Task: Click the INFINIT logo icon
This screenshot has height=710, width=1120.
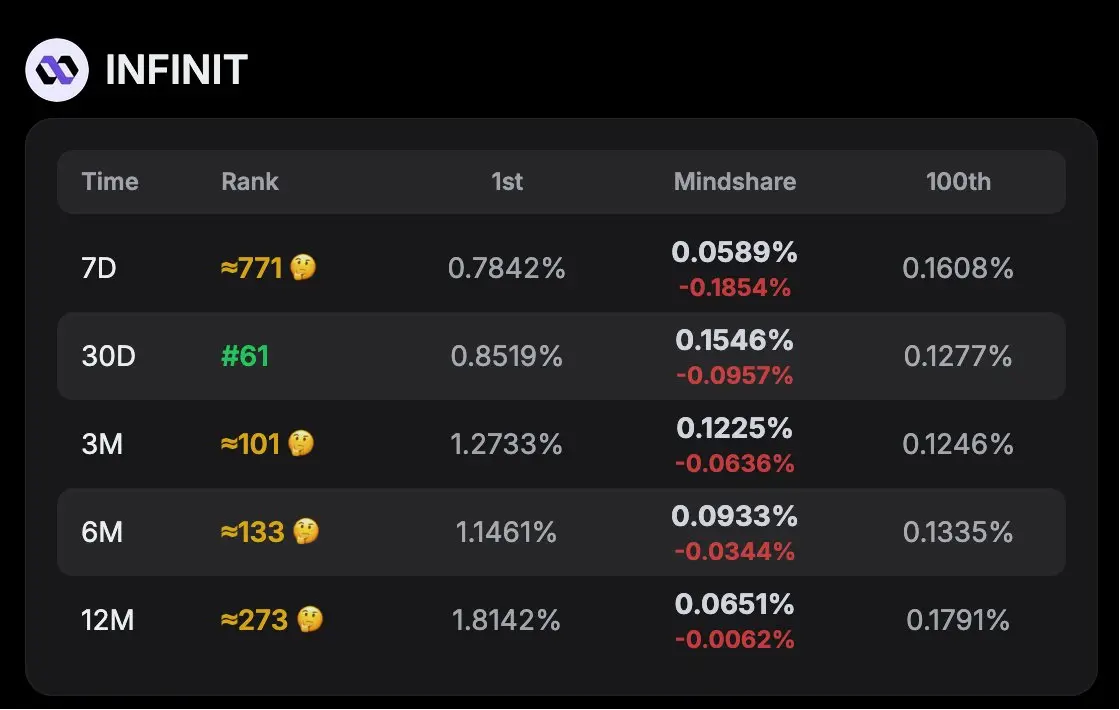Action: tap(57, 70)
